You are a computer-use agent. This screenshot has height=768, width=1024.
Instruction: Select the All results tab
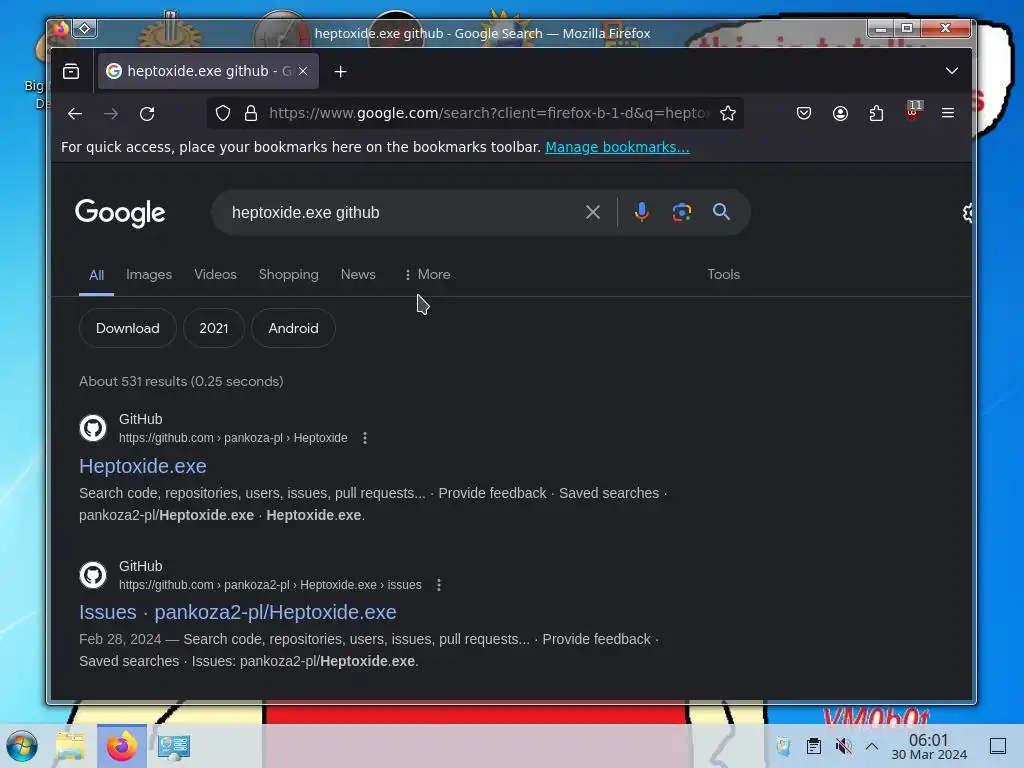click(x=96, y=276)
